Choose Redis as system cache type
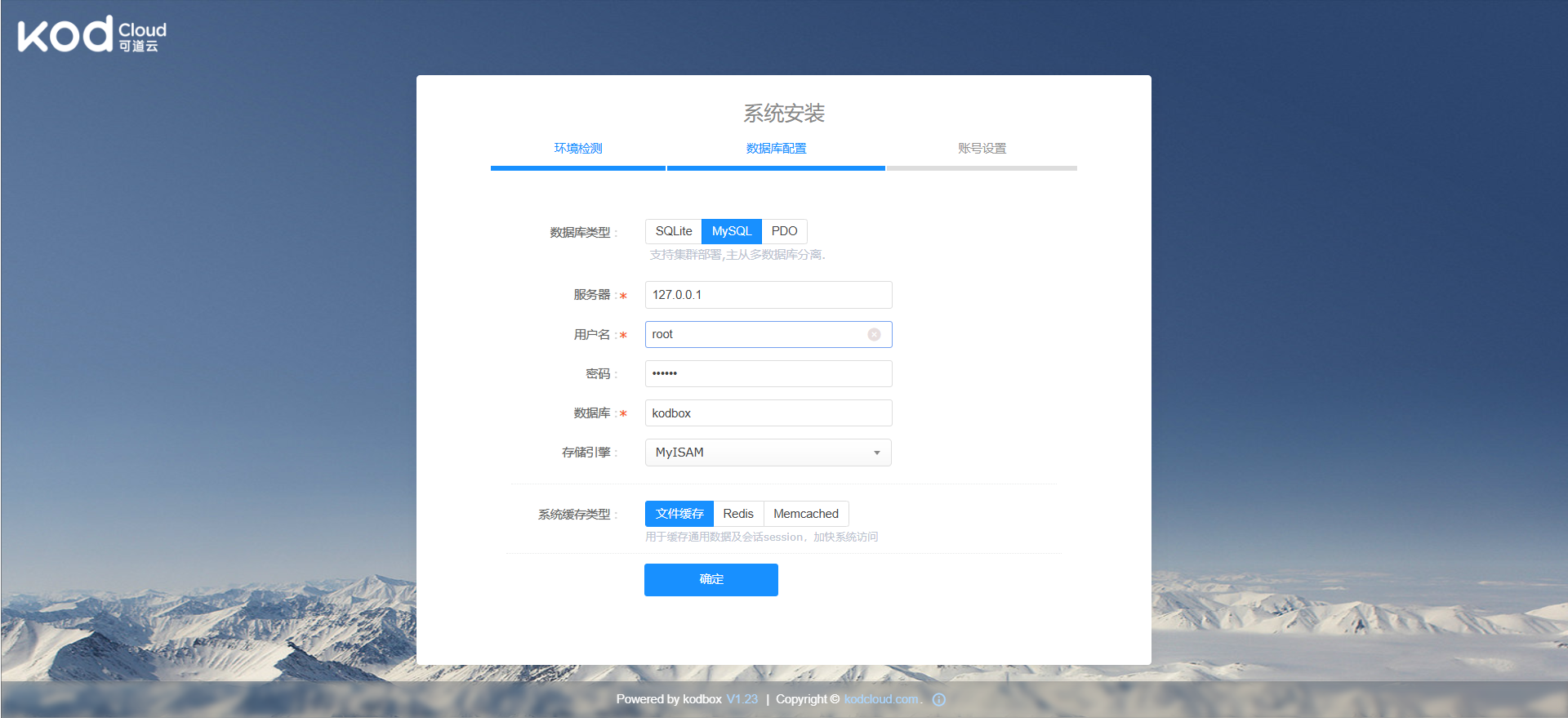This screenshot has height=718, width=1568. click(738, 514)
